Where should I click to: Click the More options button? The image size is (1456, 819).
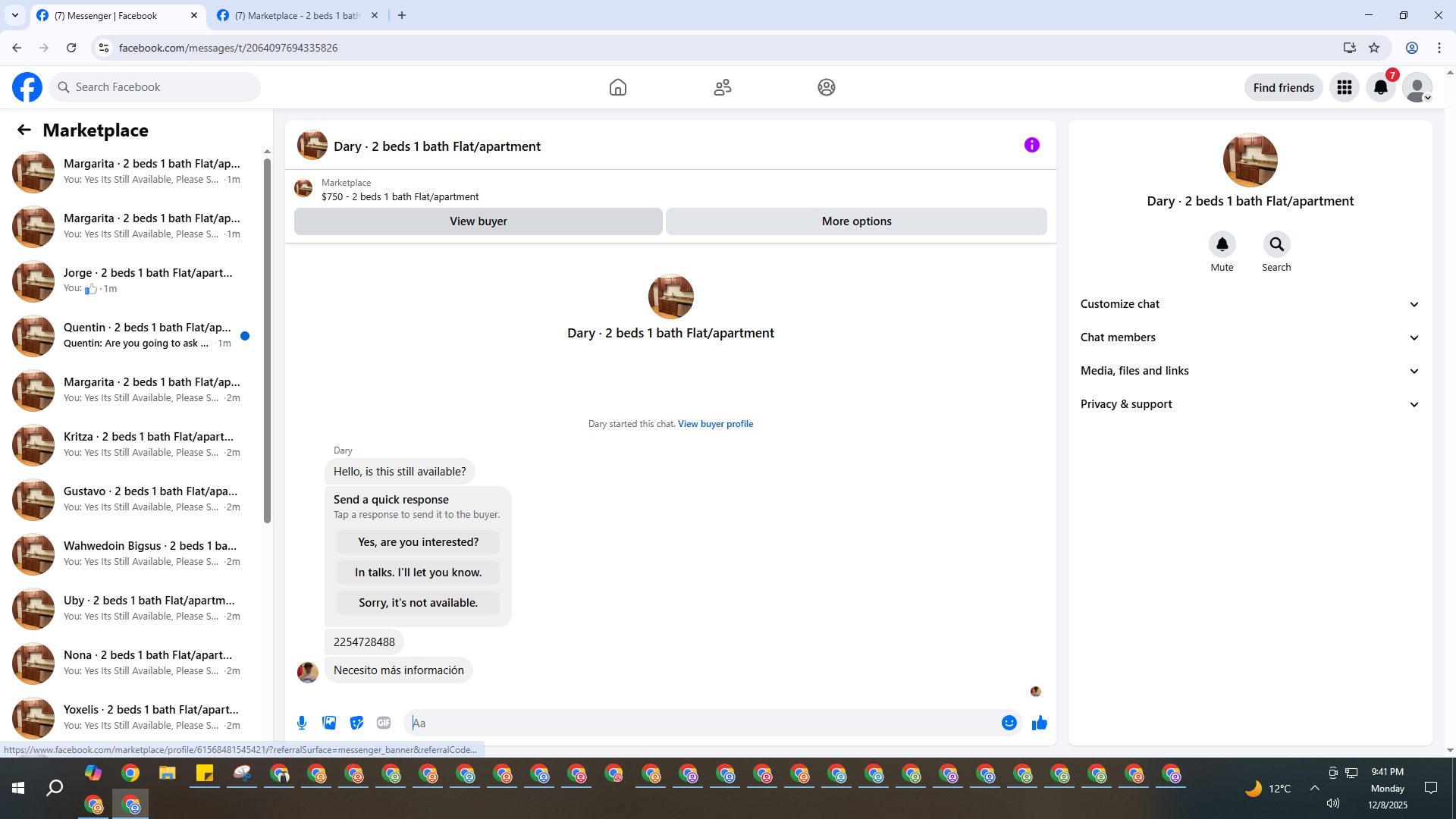tap(857, 221)
